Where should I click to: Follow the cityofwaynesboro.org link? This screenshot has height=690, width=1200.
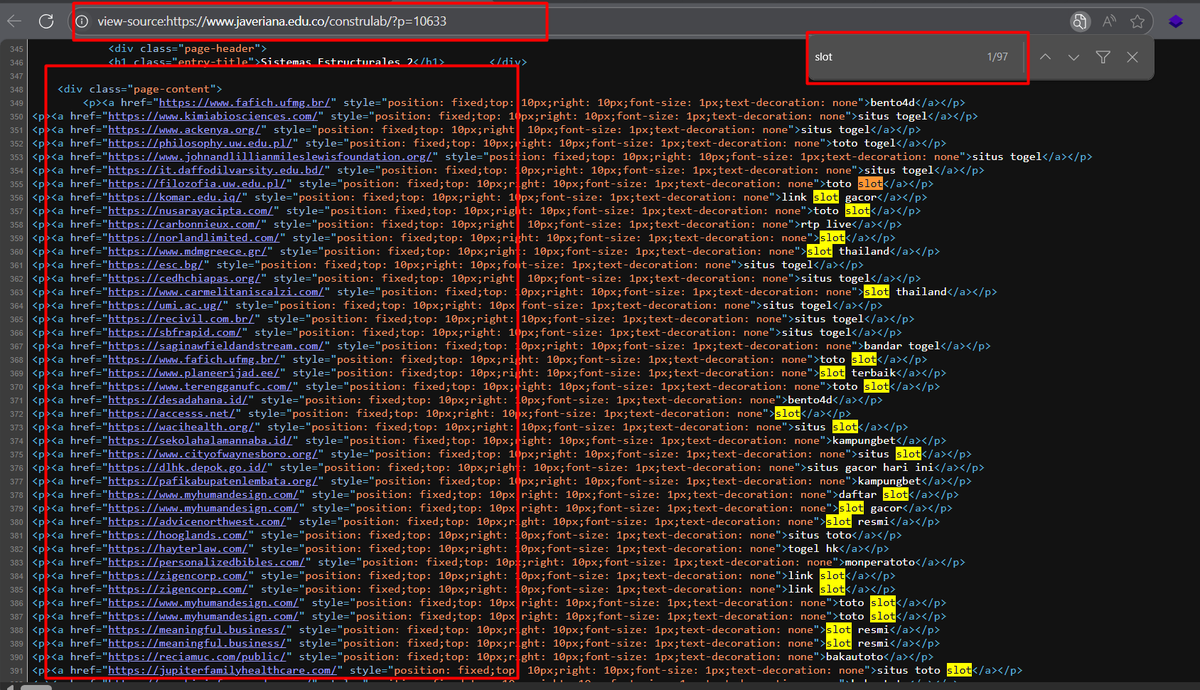point(215,454)
